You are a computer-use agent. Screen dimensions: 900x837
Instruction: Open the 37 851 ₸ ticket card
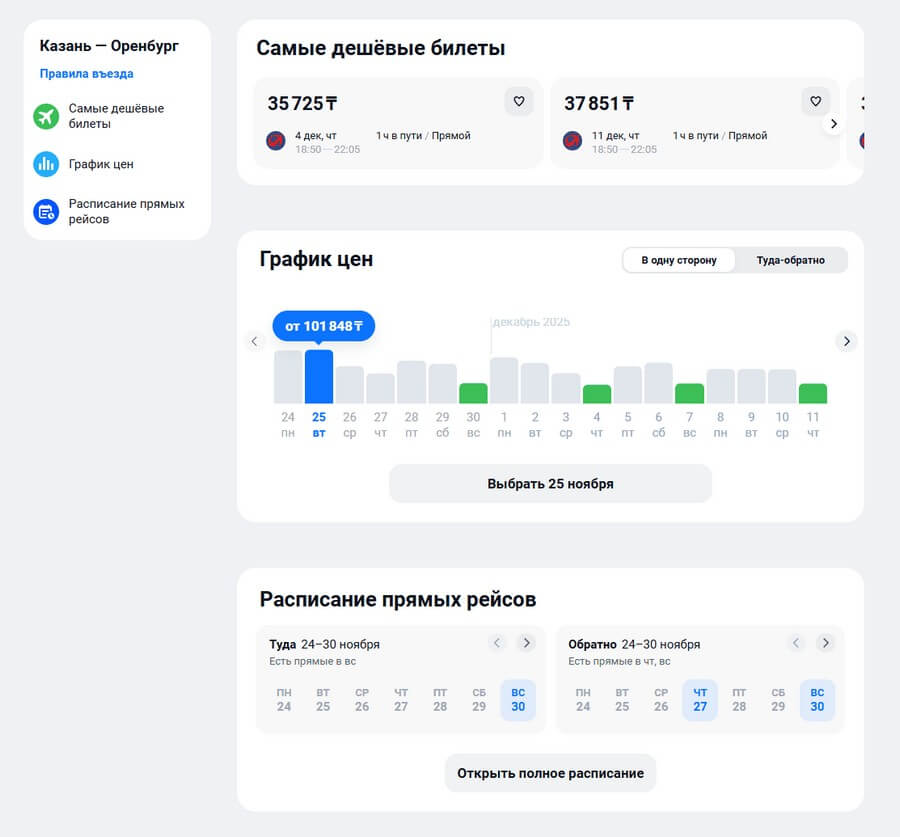click(x=695, y=123)
